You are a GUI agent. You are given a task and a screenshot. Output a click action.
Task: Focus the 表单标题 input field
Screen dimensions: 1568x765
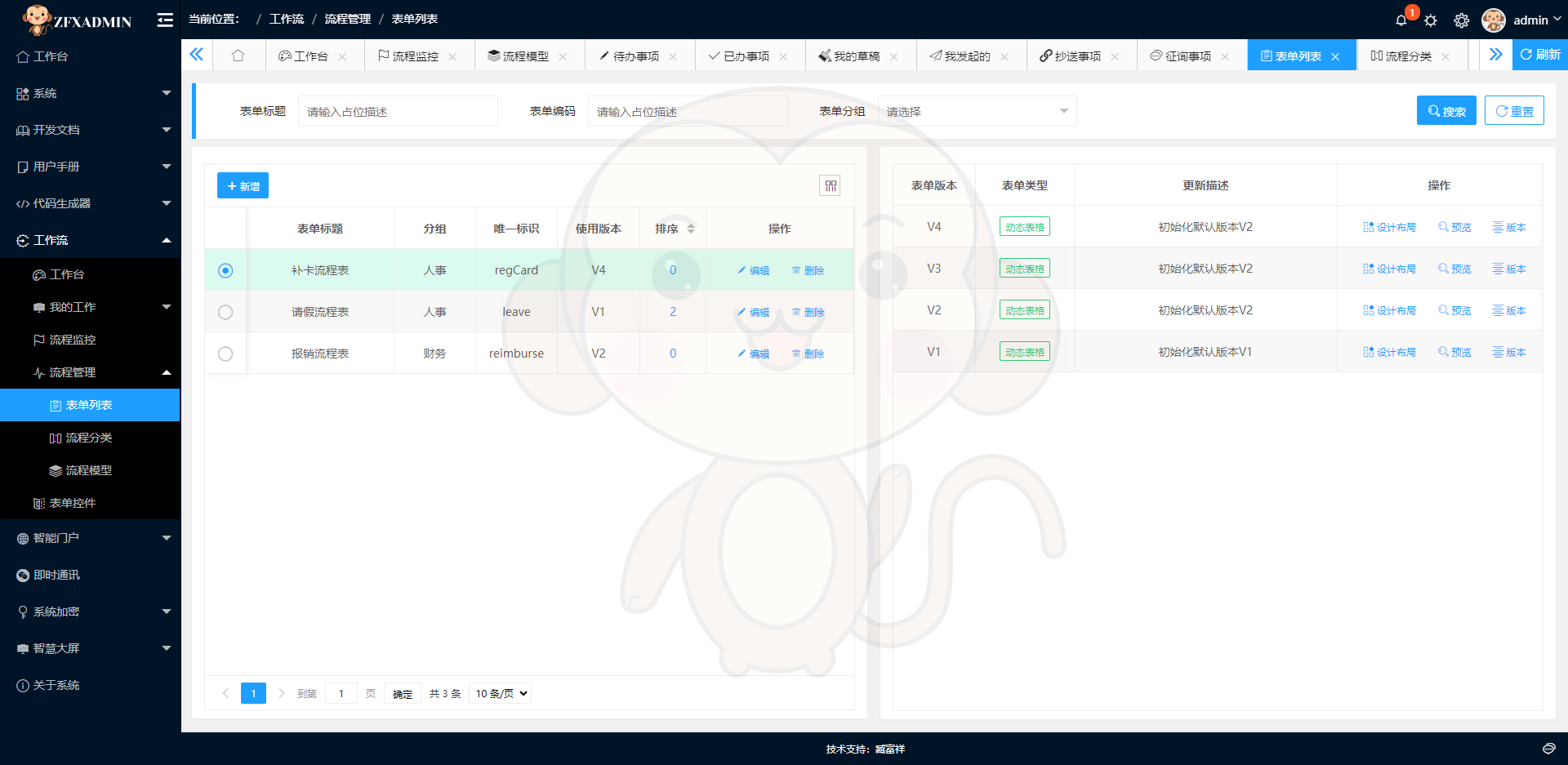398,111
